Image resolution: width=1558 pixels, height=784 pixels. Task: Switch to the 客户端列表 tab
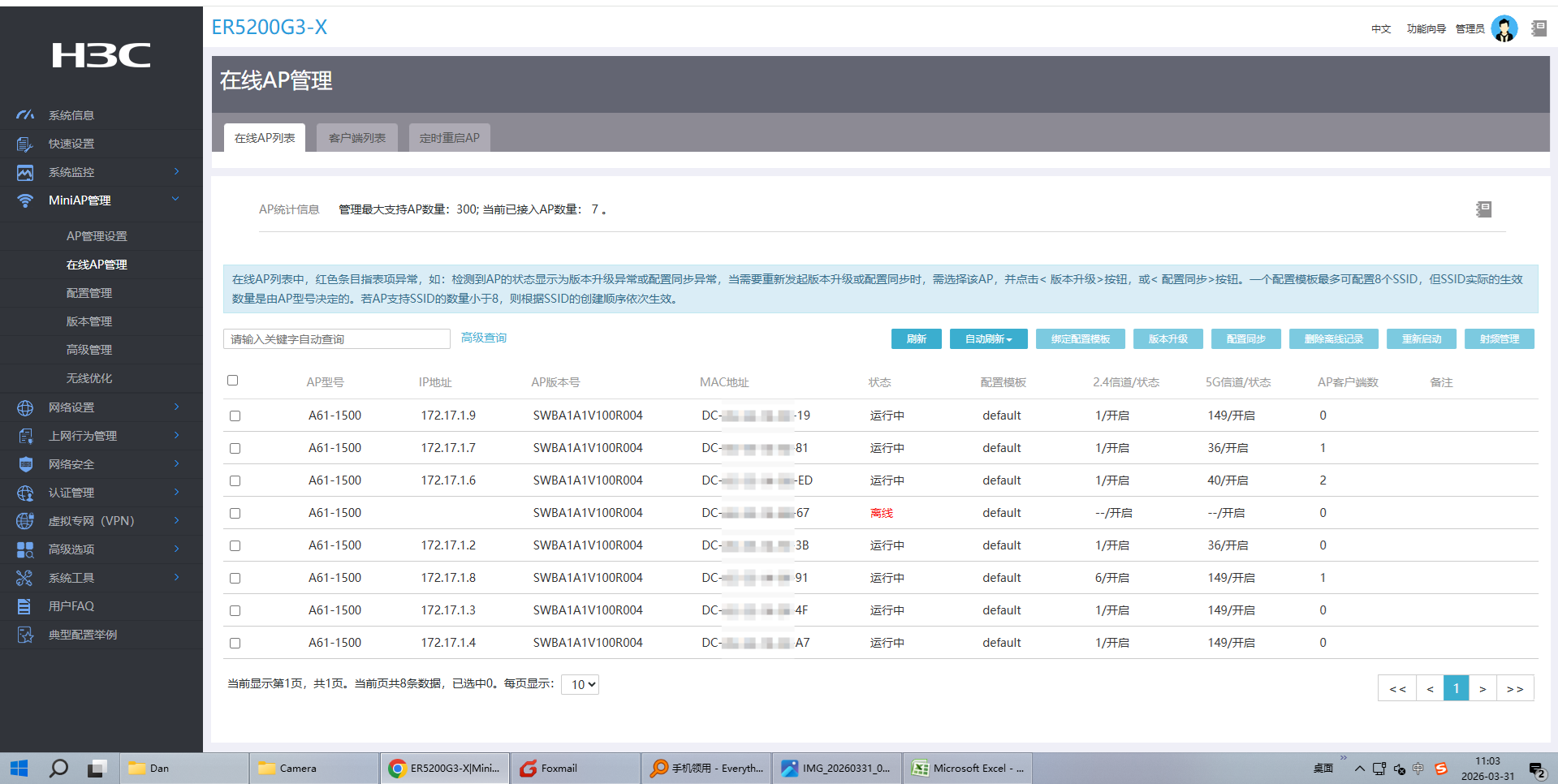pos(356,137)
